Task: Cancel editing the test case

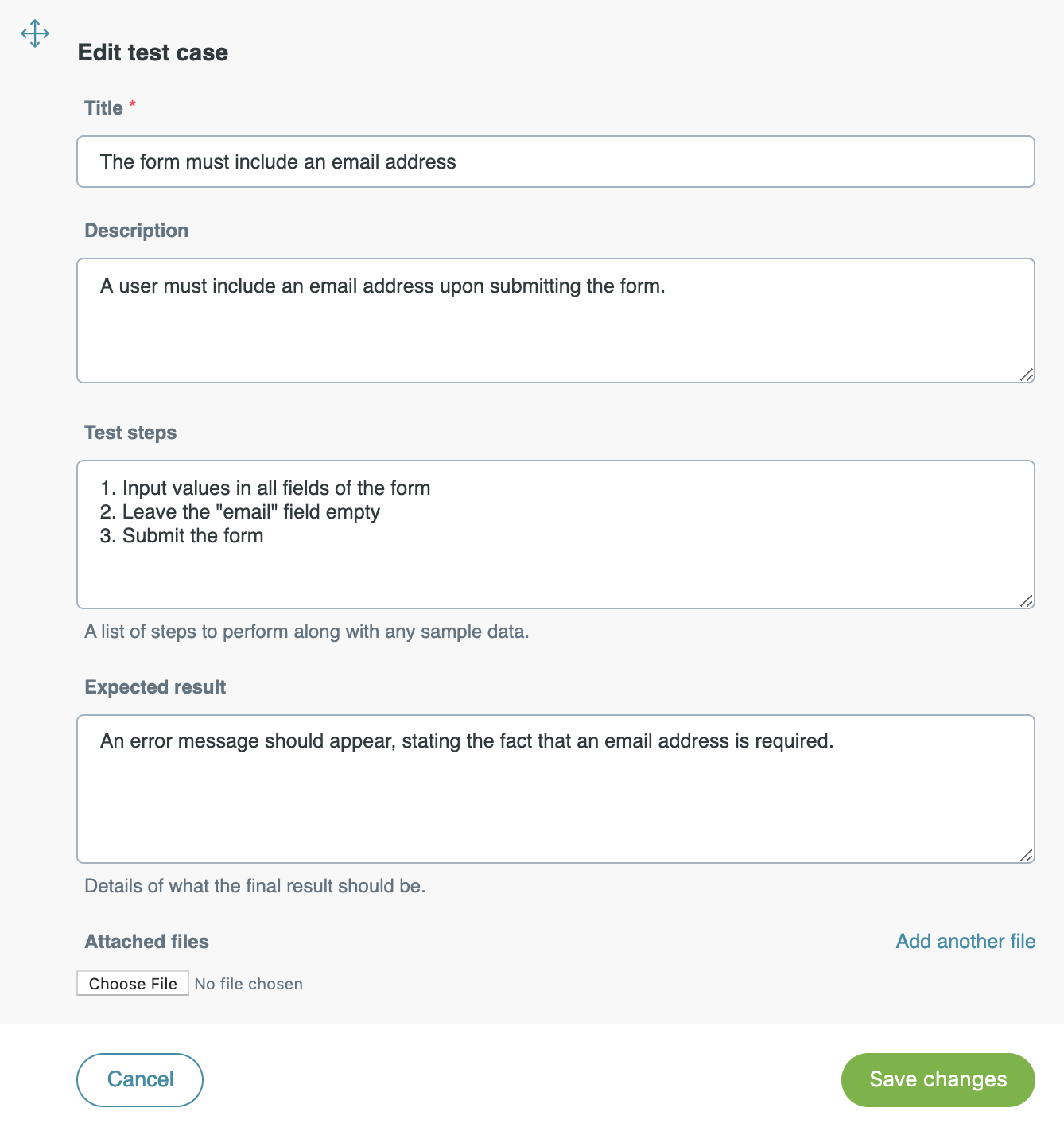Action: [139, 1079]
